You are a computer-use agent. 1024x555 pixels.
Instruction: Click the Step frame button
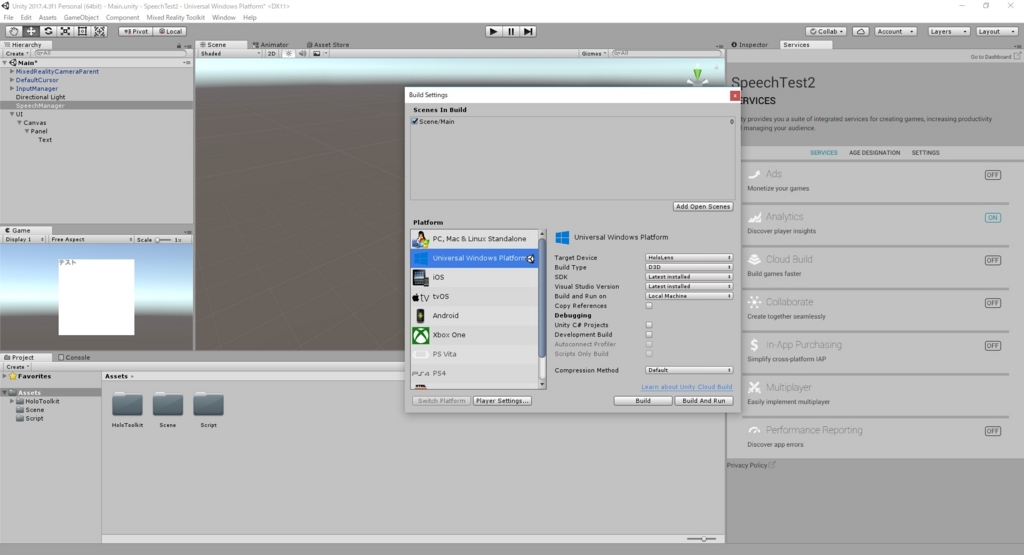pos(528,31)
